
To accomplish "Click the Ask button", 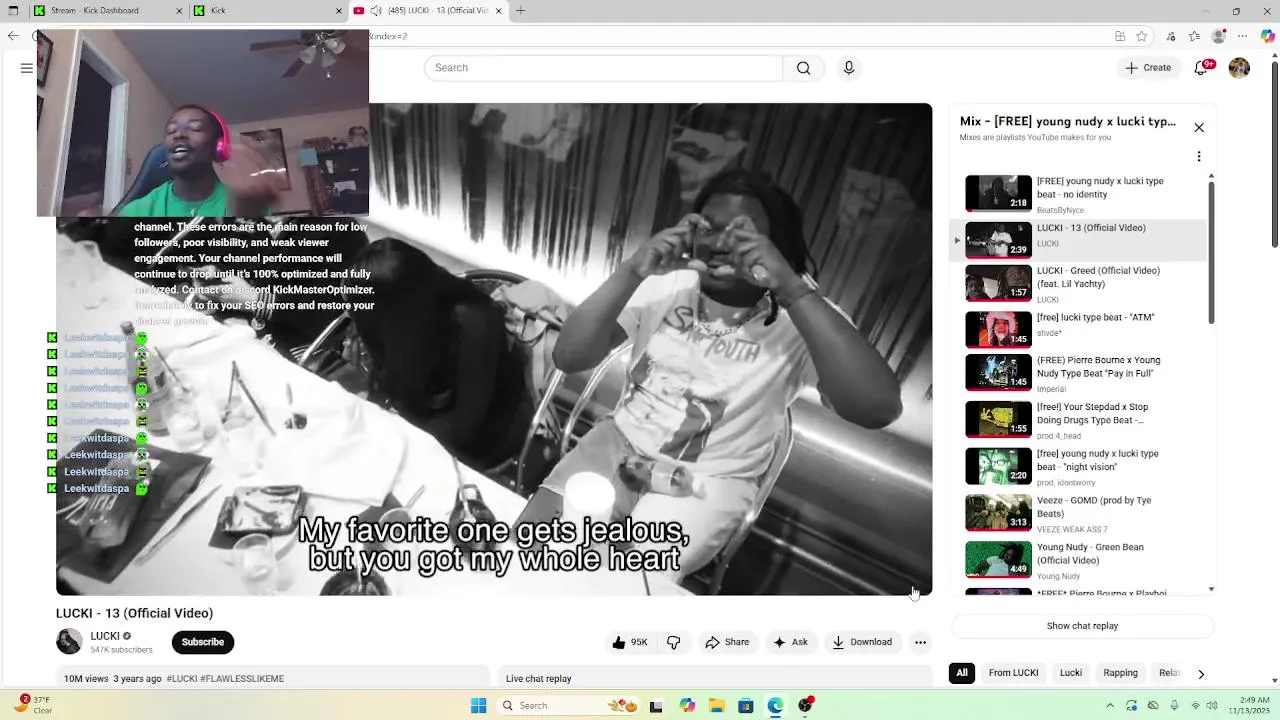I will click(790, 642).
